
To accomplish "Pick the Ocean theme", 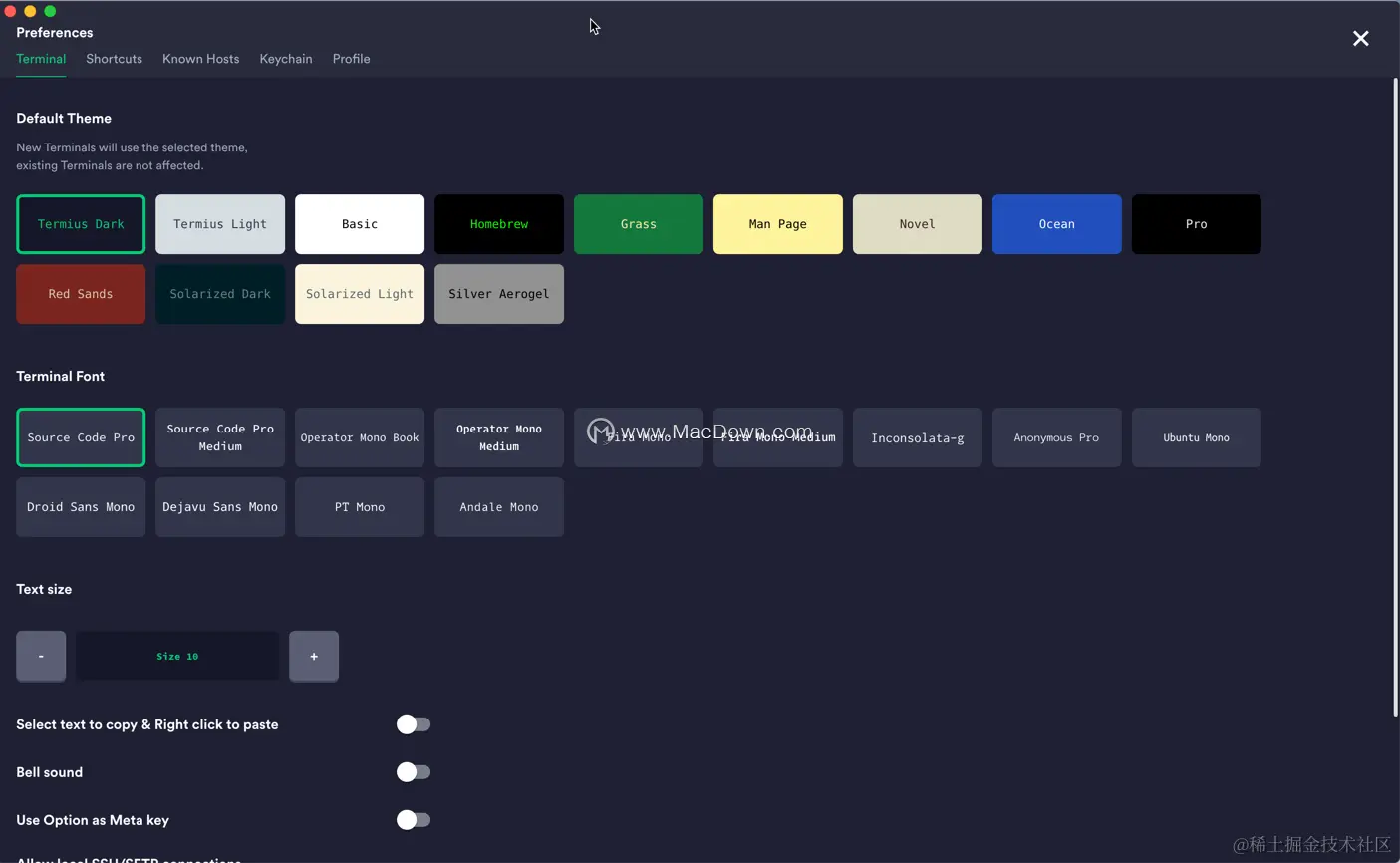I will 1057,224.
